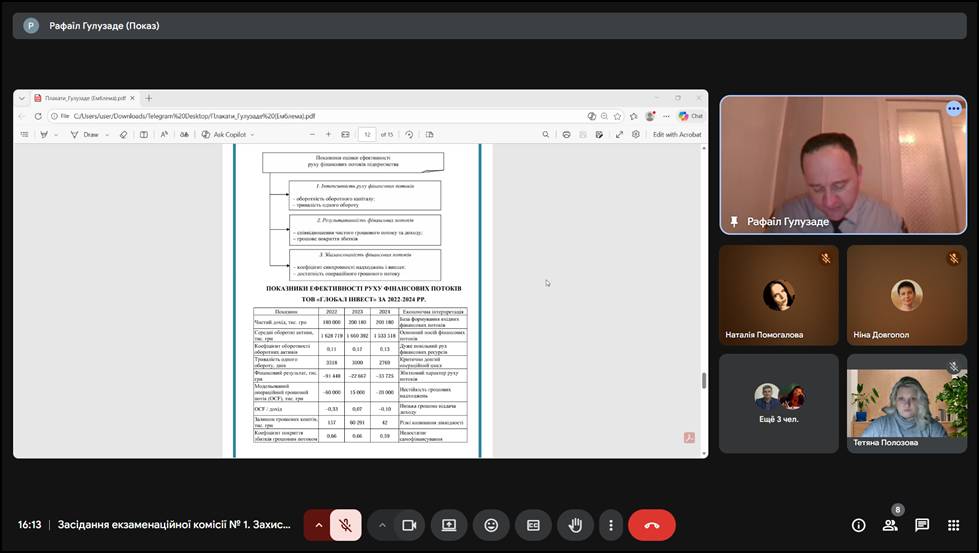Toggle closed captions in the meeting
This screenshot has width=979, height=553.
tap(533, 525)
